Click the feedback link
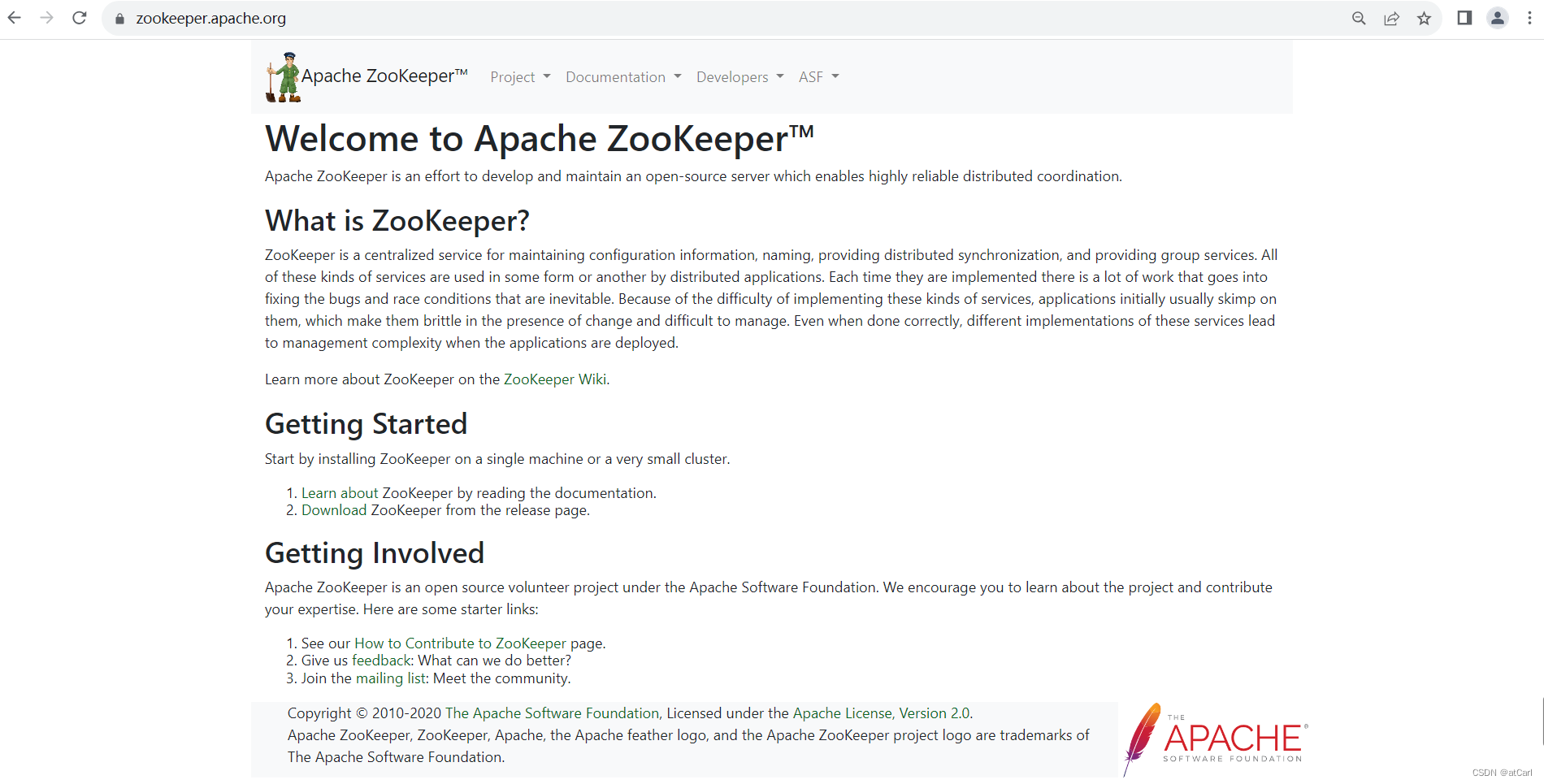1544x784 pixels. coord(382,661)
